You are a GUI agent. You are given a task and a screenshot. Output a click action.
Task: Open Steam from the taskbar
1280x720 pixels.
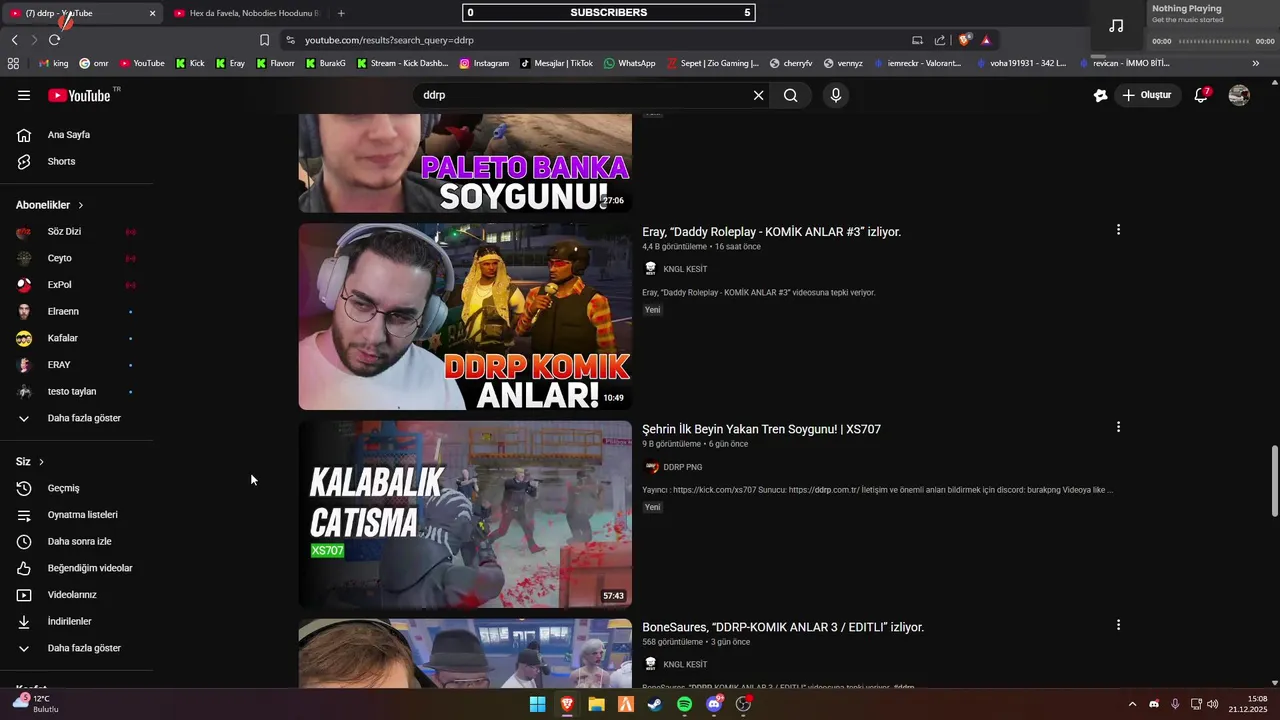655,704
